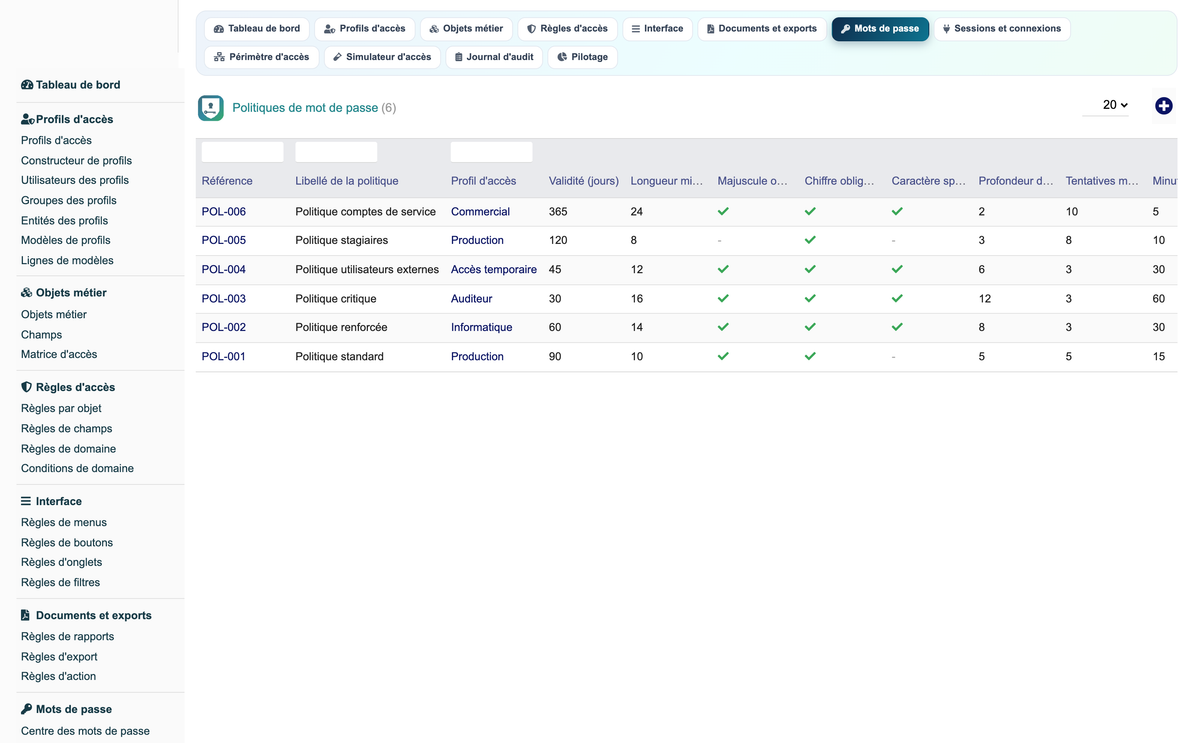
Task: Click the Référence filter input field
Action: [x=242, y=152]
